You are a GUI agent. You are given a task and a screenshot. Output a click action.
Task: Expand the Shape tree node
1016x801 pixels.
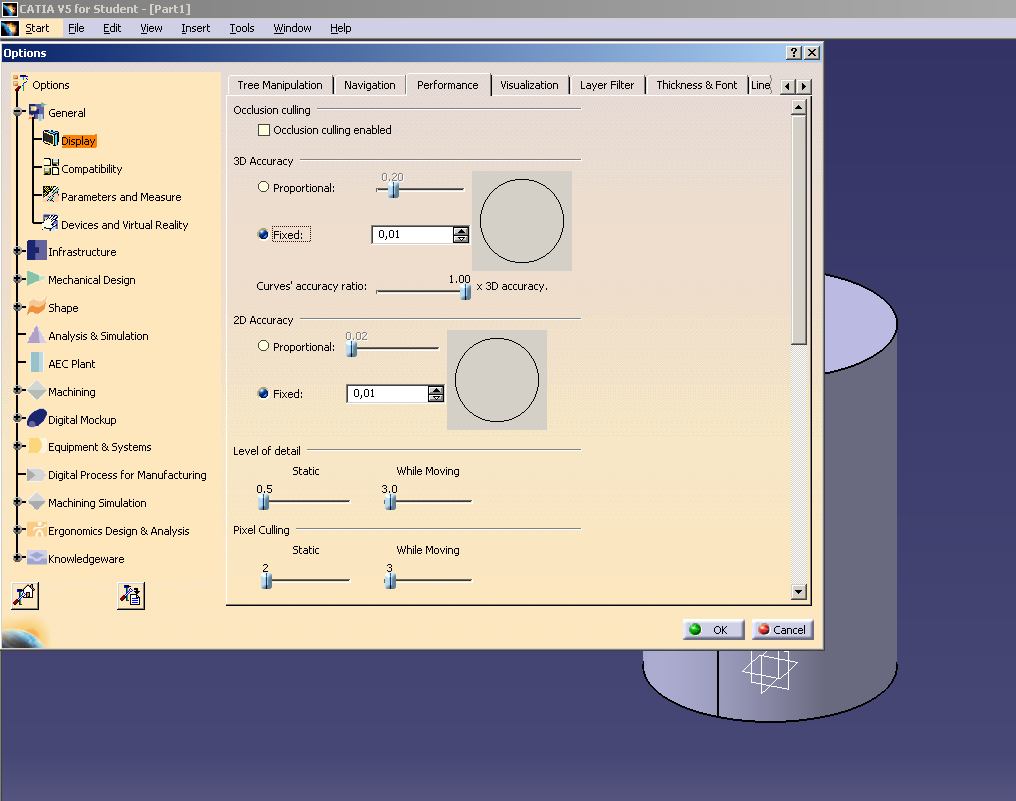tap(18, 307)
